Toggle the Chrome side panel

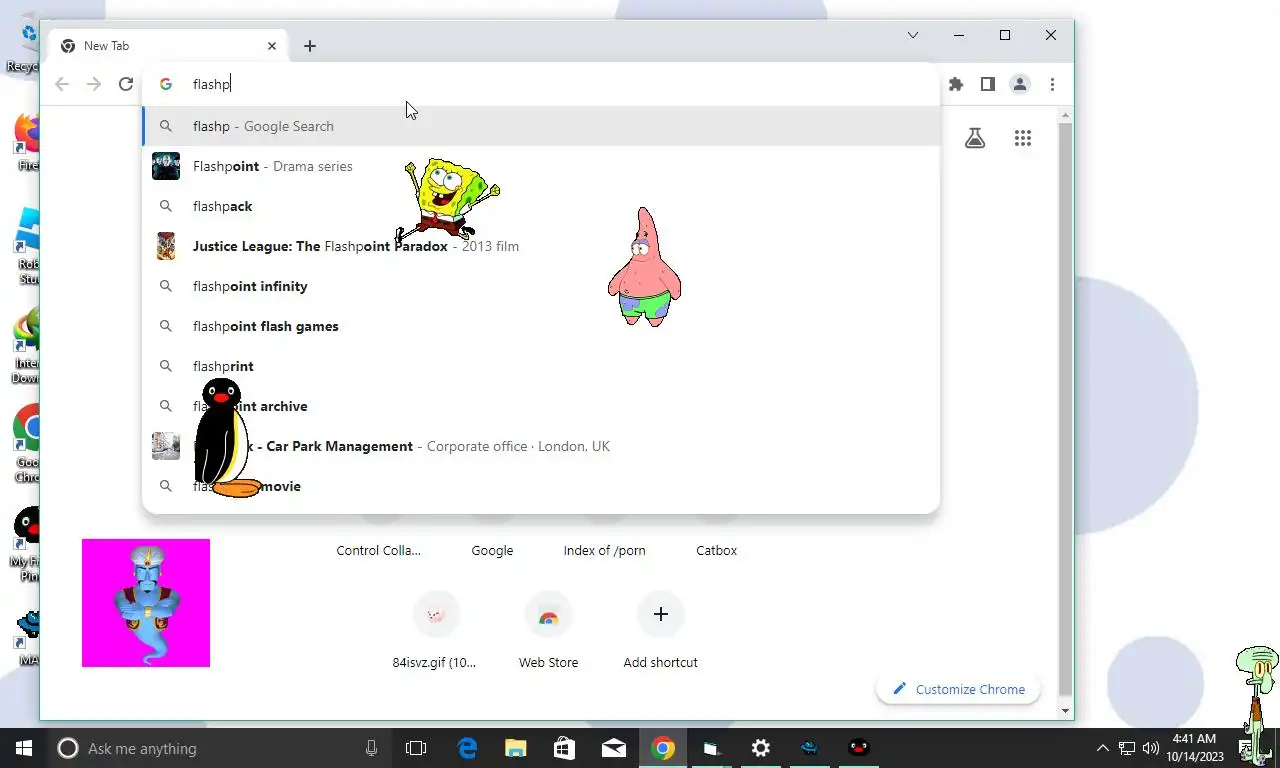point(988,84)
